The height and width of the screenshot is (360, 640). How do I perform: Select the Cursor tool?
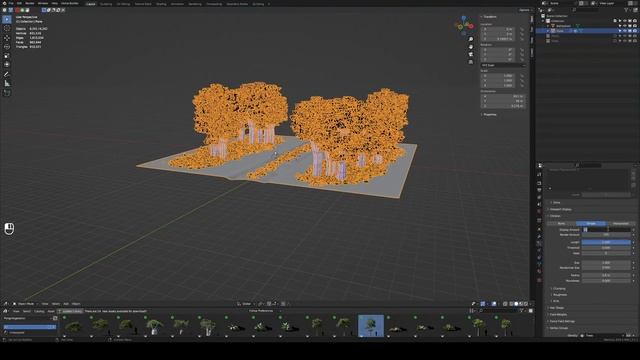click(7, 29)
